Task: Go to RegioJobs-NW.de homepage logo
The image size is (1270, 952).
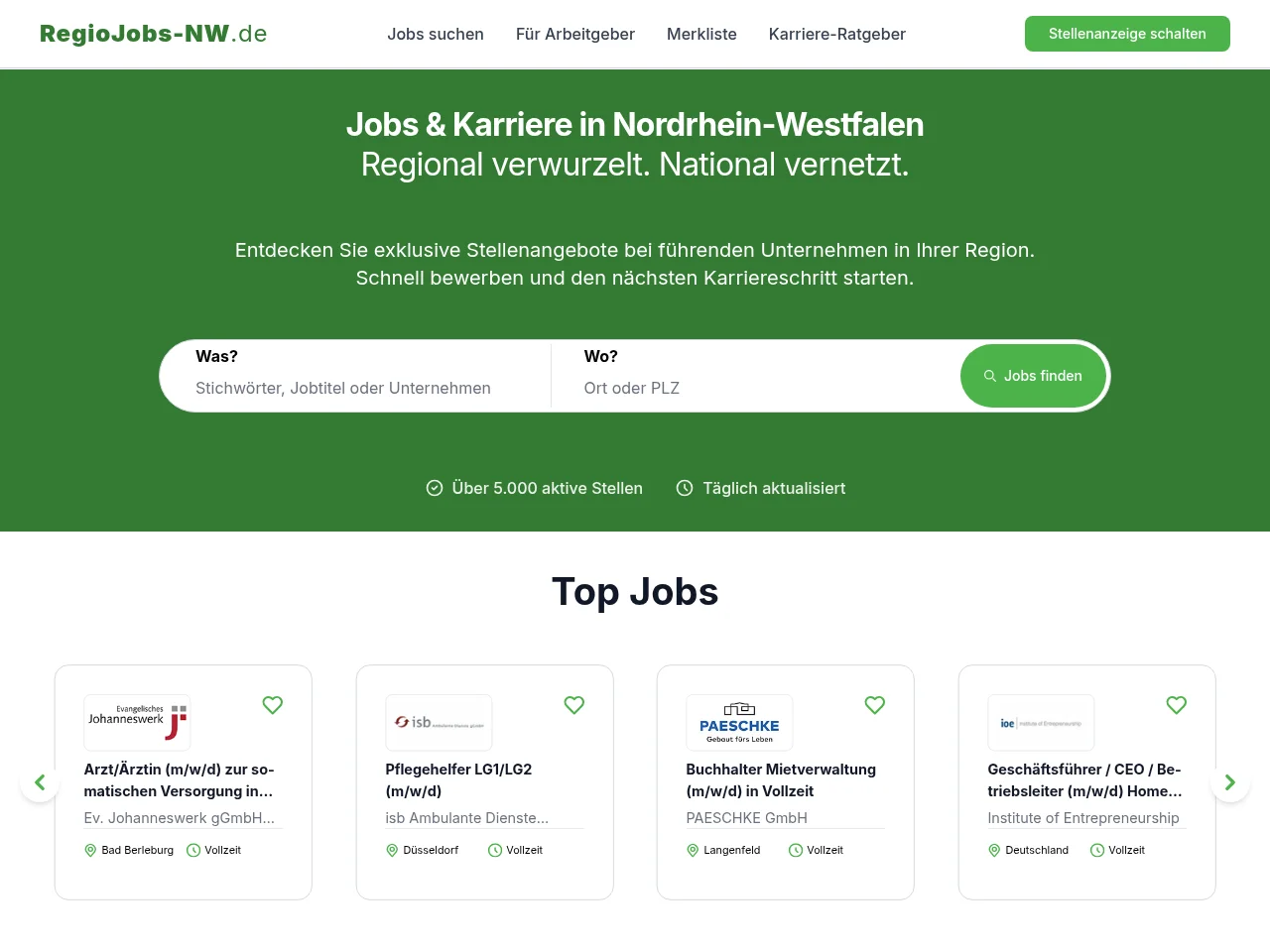Action: click(x=154, y=34)
